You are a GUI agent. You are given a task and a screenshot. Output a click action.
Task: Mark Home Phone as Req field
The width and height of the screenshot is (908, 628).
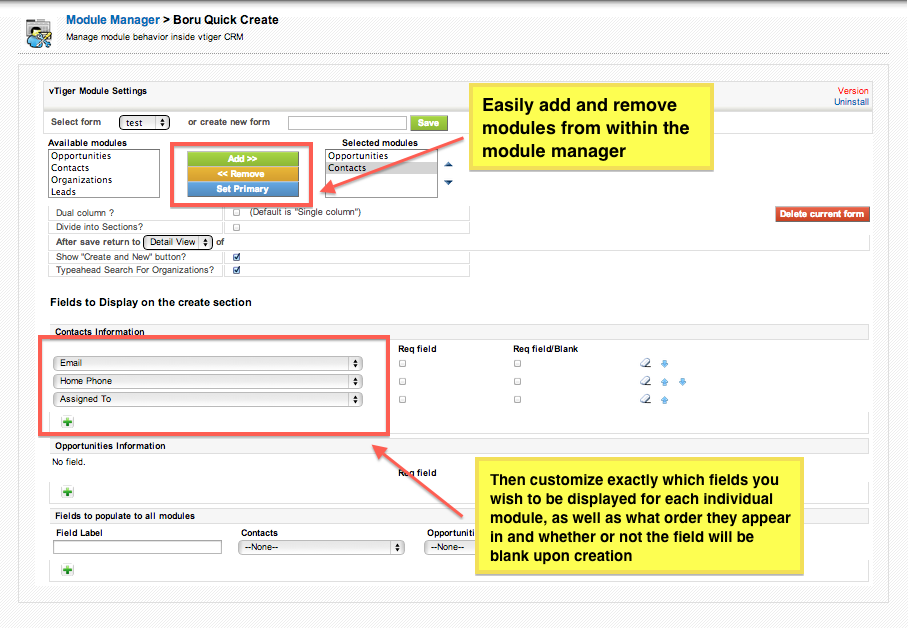point(402,382)
